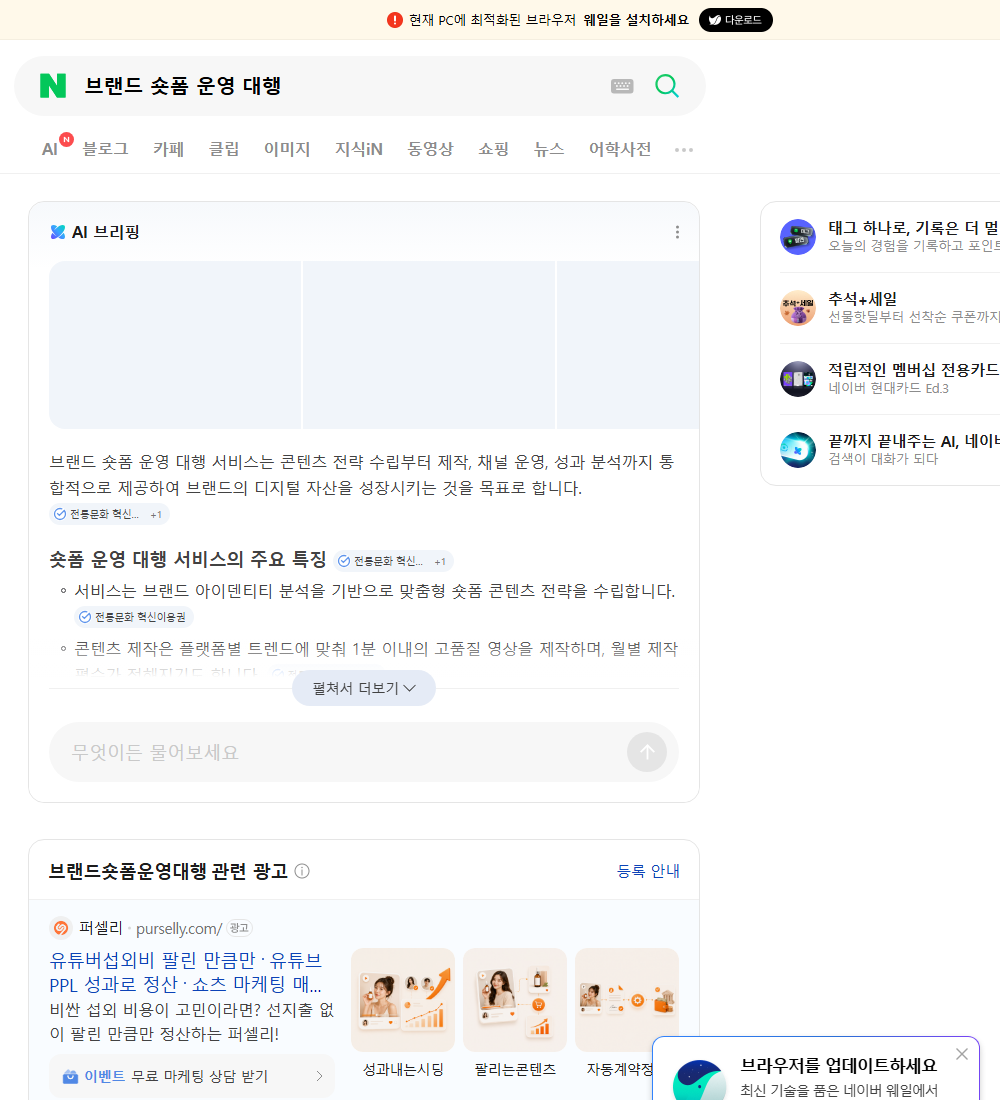Image resolution: width=1000 pixels, height=1100 pixels.
Task: Open 끝까지 끝내주는 AI promo title
Action: pos(913,441)
